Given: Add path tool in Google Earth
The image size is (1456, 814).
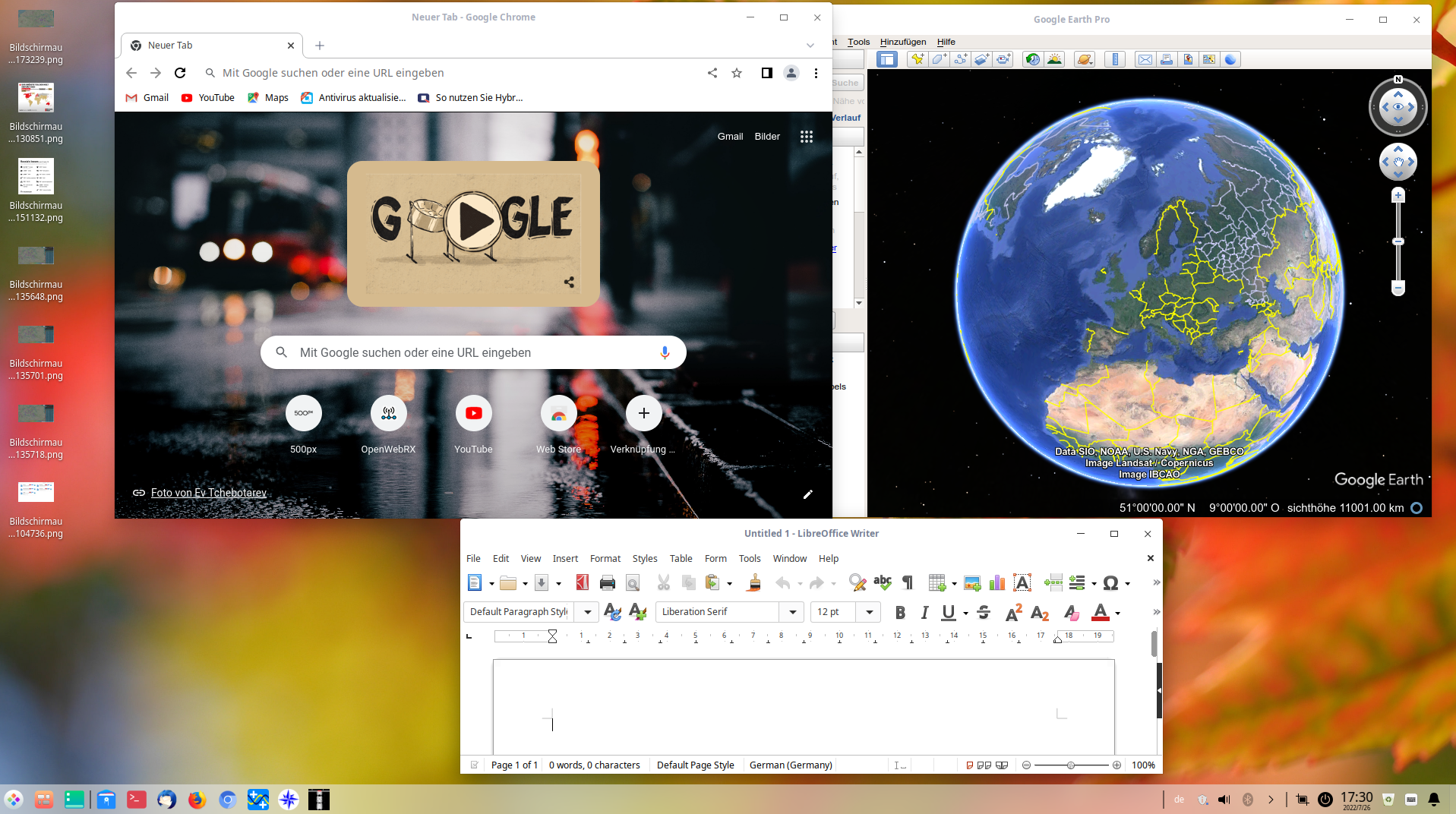Looking at the screenshot, I should [960, 59].
